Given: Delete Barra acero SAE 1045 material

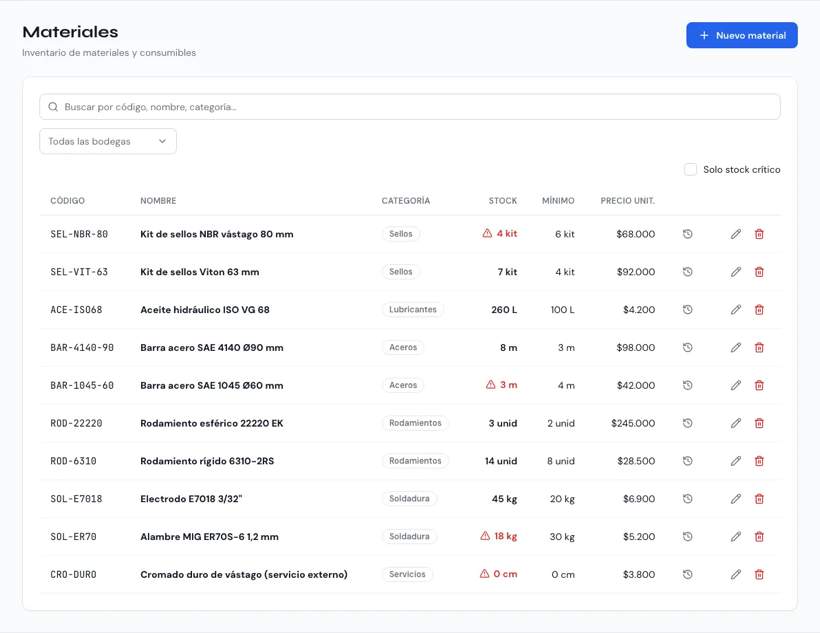Looking at the screenshot, I should (x=759, y=385).
